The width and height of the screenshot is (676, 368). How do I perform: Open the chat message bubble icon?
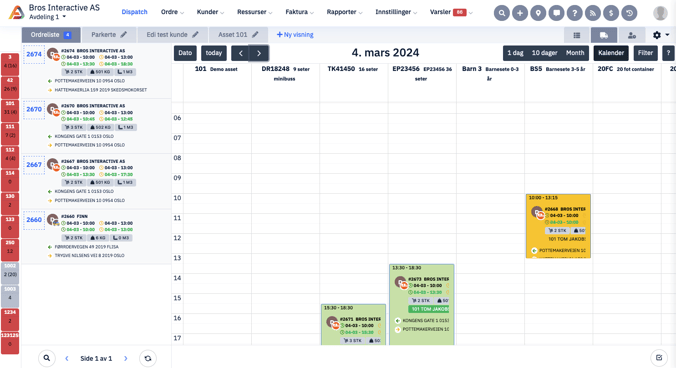coord(557,13)
